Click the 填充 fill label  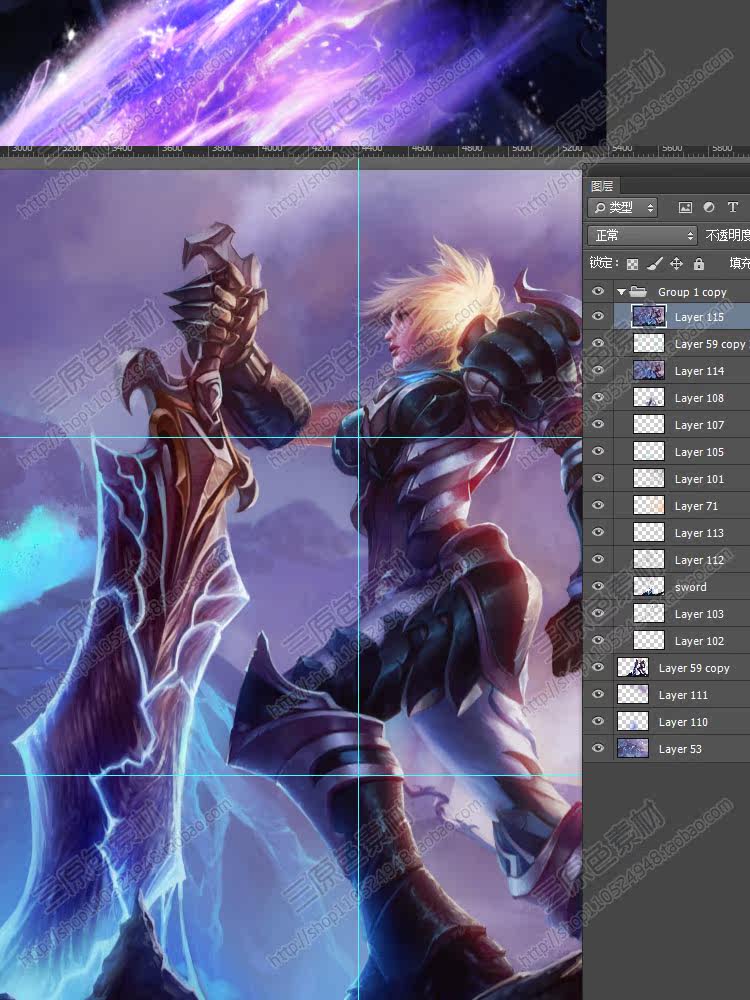739,263
